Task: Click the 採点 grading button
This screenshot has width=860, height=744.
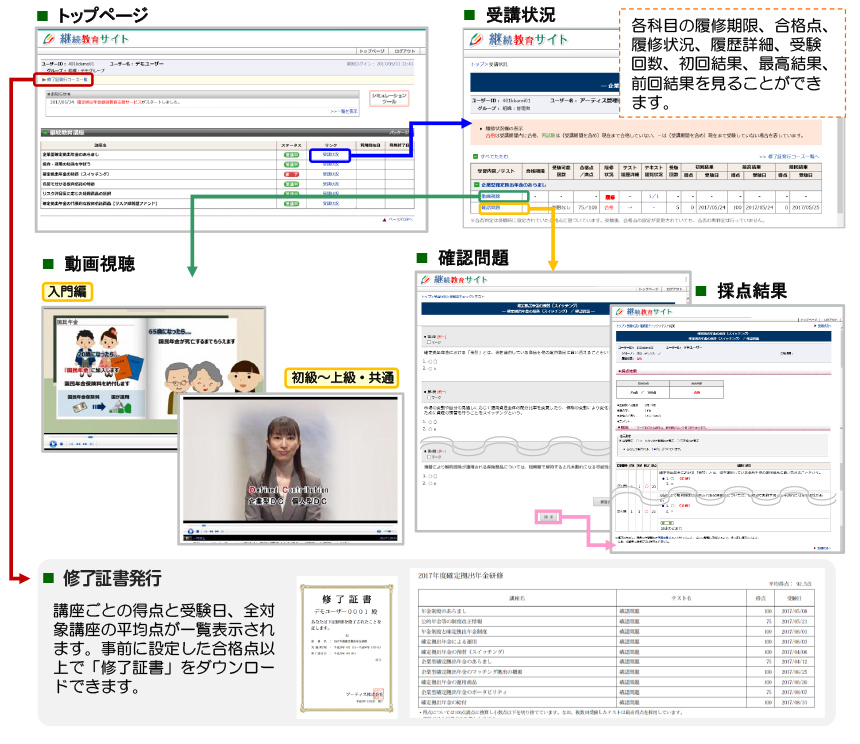Action: (548, 517)
